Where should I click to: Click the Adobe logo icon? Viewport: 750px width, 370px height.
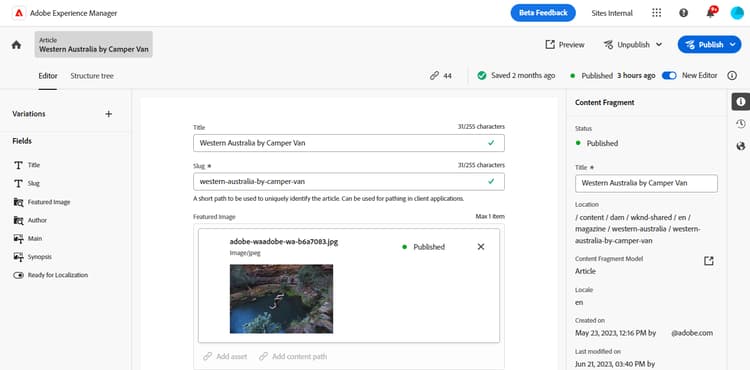[19, 13]
